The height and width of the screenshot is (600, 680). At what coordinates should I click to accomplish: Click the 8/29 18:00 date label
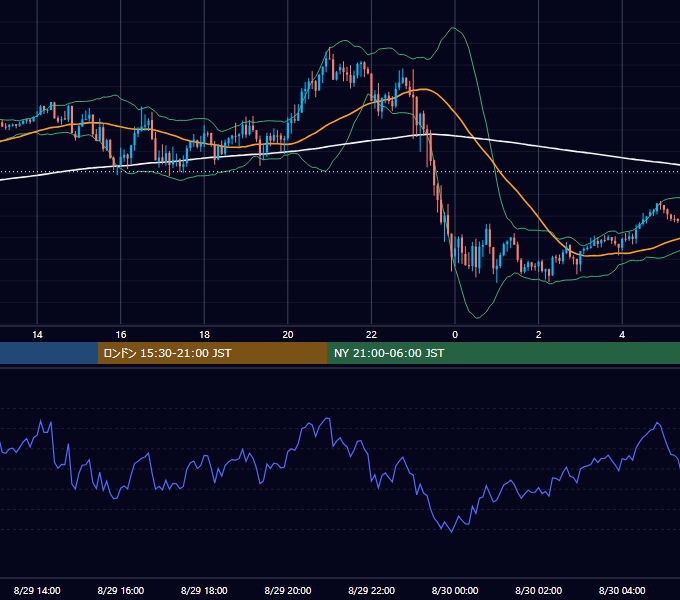pyautogui.click(x=204, y=590)
